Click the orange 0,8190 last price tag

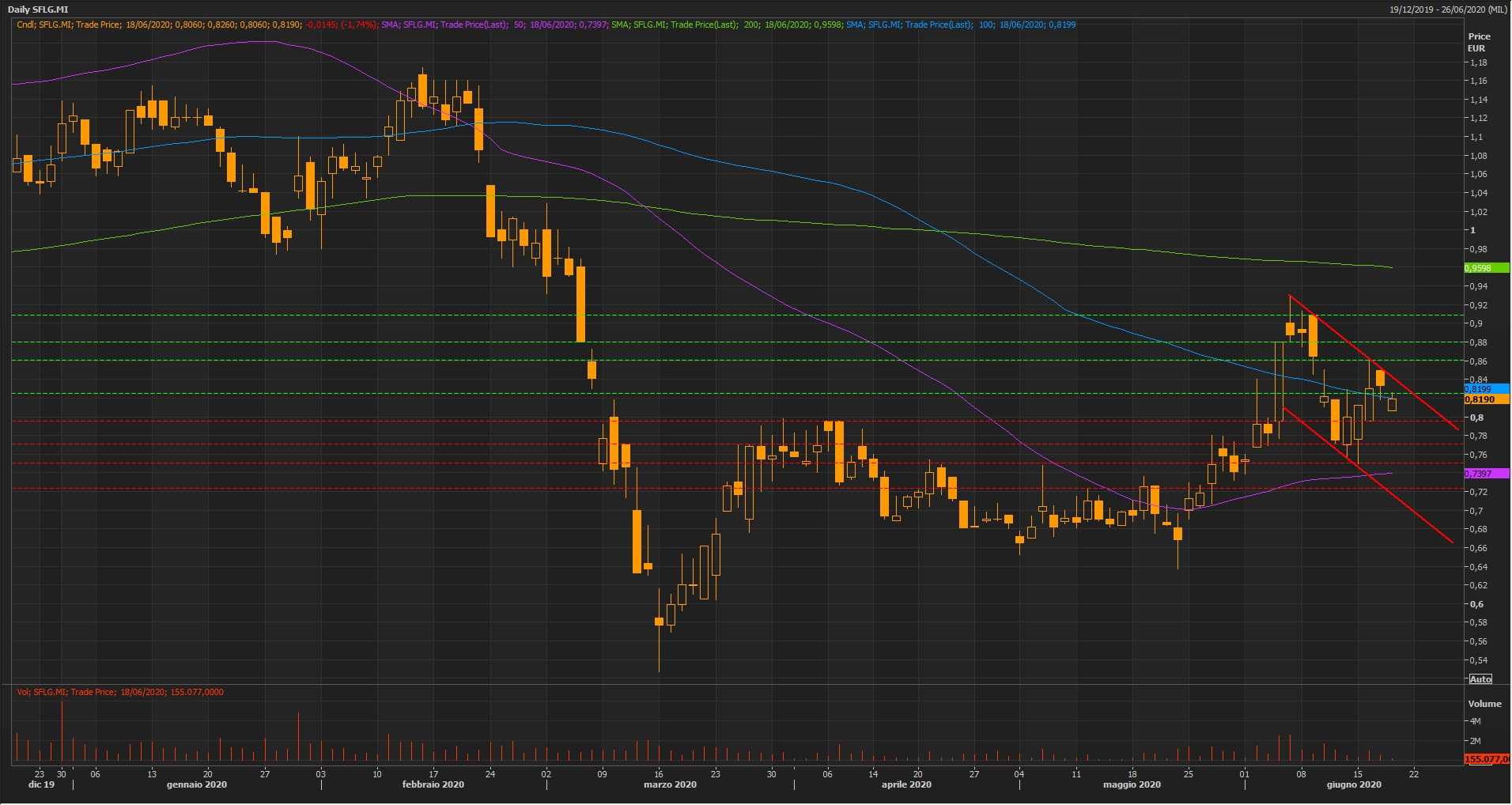point(1486,400)
